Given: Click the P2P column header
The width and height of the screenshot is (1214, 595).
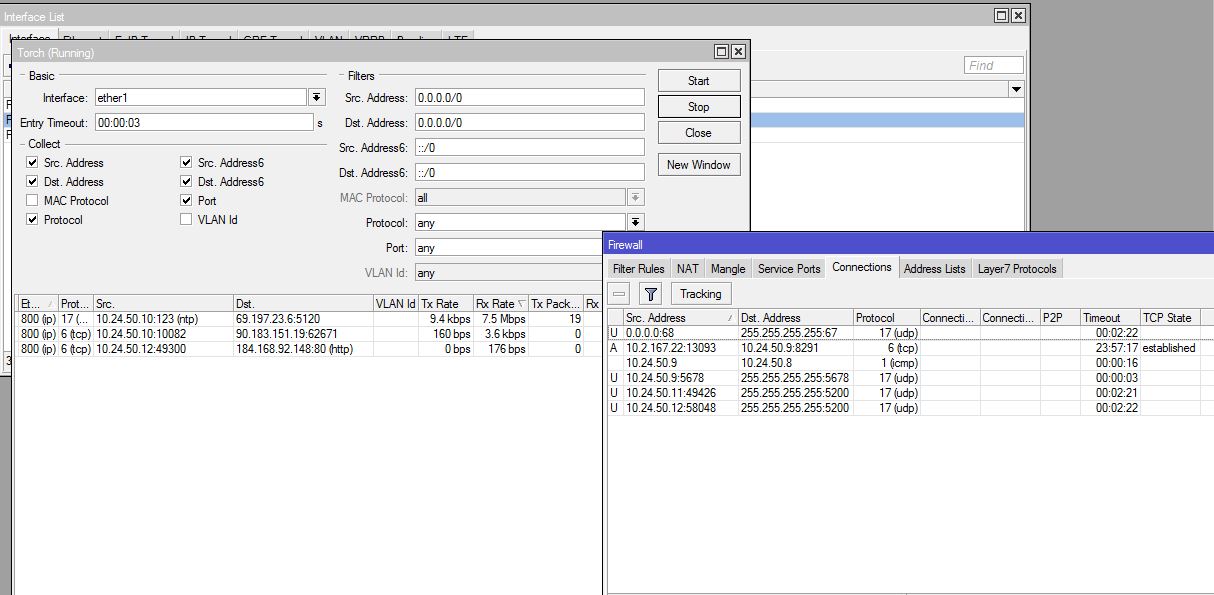Looking at the screenshot, I should [x=1059, y=317].
